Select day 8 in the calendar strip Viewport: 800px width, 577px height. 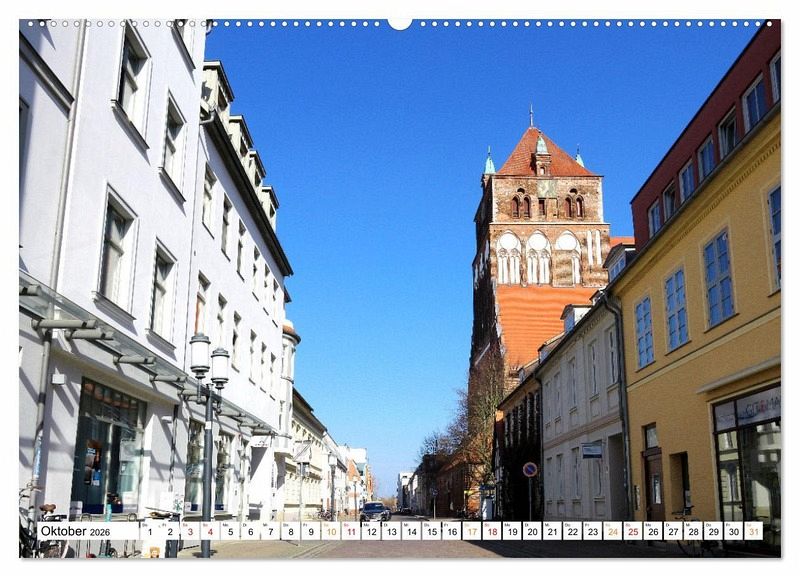coord(291,531)
